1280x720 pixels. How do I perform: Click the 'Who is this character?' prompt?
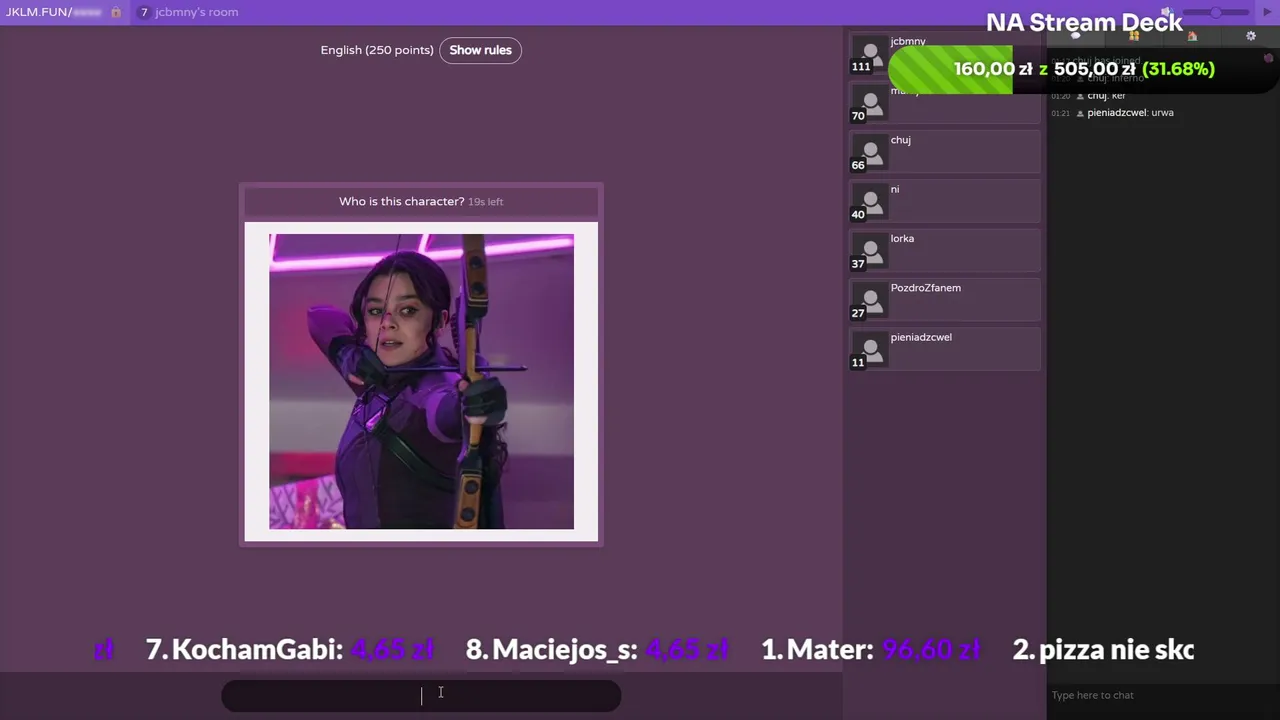pyautogui.click(x=402, y=201)
